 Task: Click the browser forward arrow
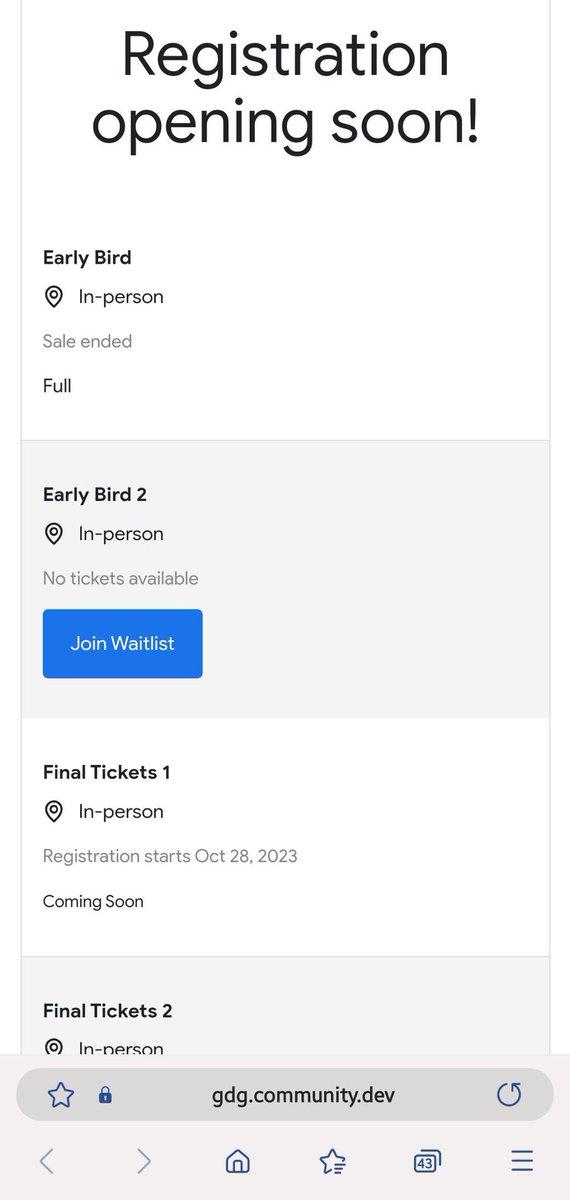click(x=143, y=1160)
